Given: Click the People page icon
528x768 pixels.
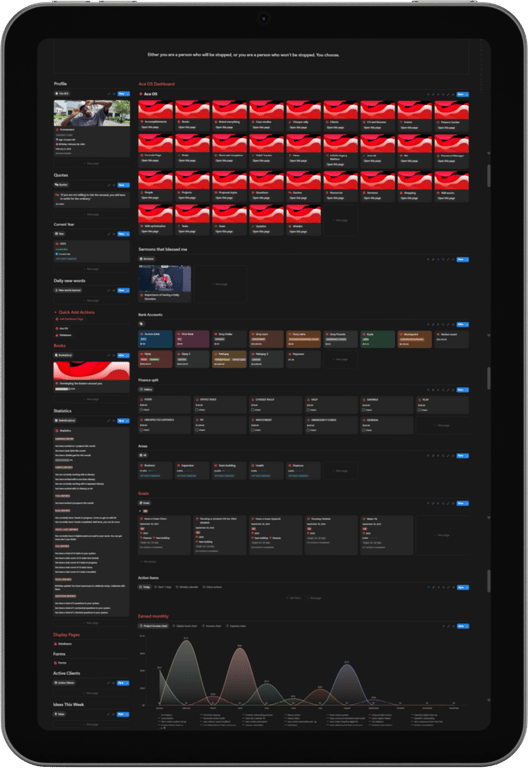Looking at the screenshot, I should click(142, 192).
